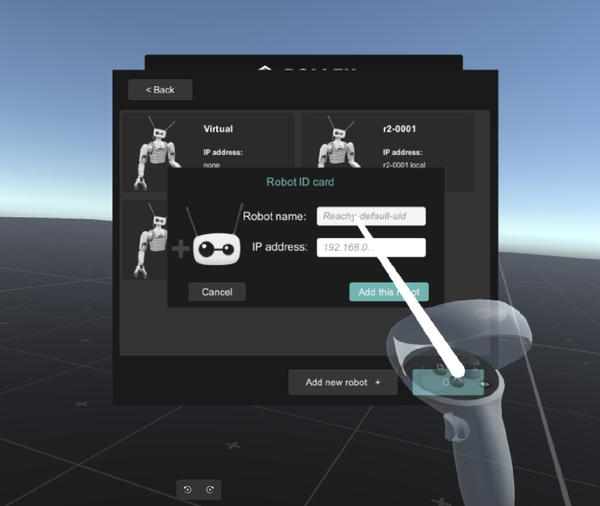Confirm with Add this robot button

(389, 292)
